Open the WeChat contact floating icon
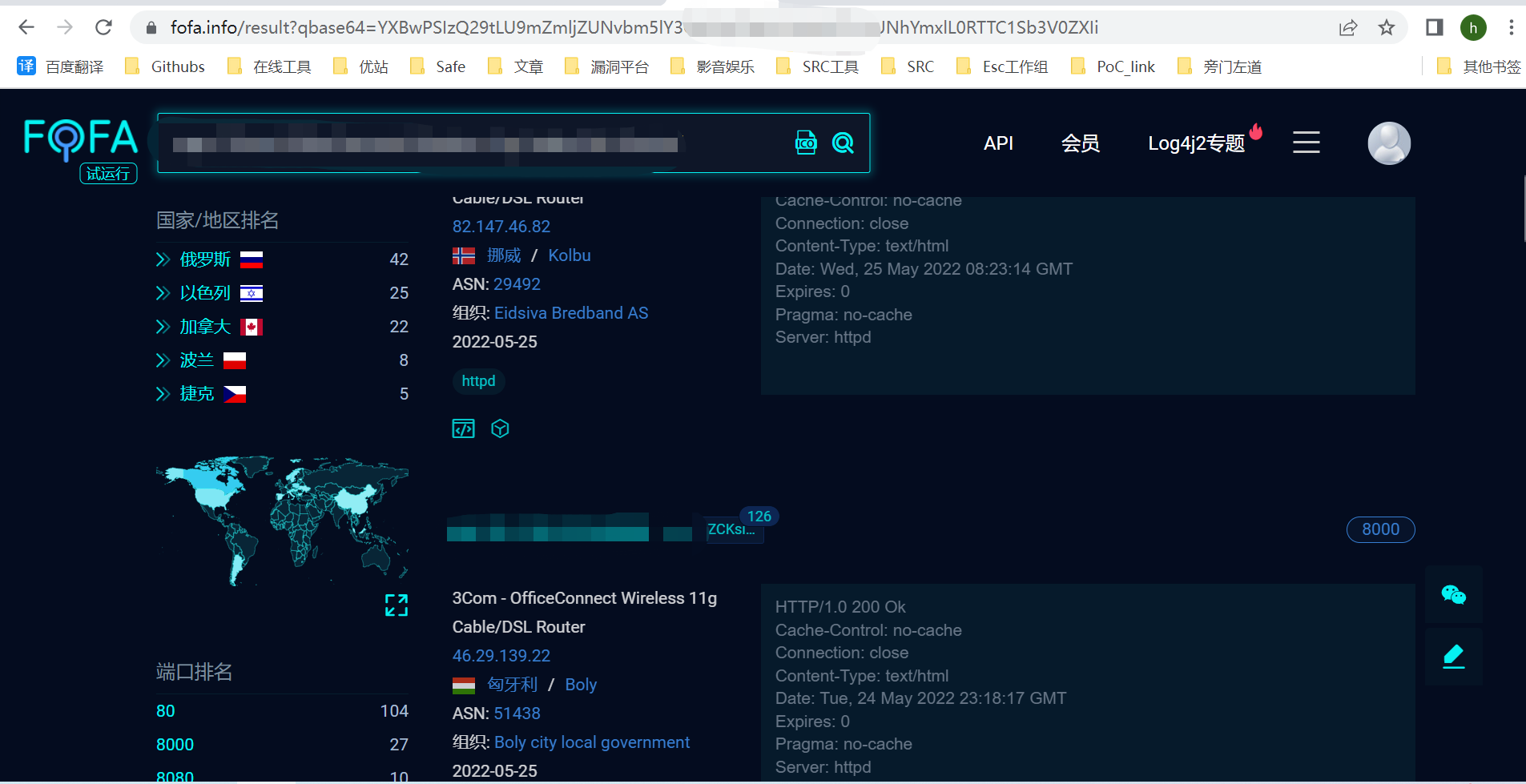Image resolution: width=1526 pixels, height=784 pixels. coord(1453,594)
